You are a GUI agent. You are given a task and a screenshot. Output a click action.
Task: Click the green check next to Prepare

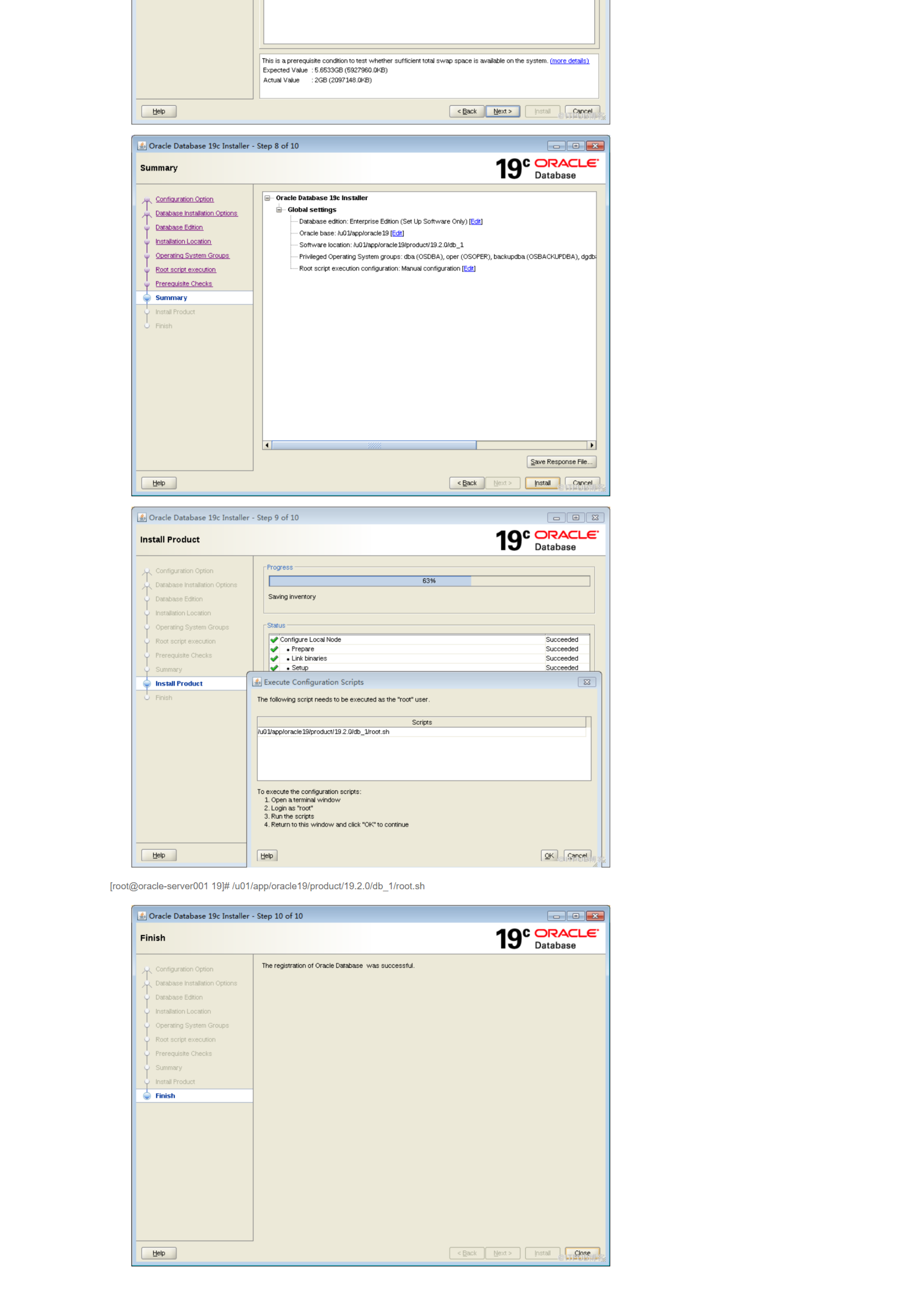coord(274,649)
